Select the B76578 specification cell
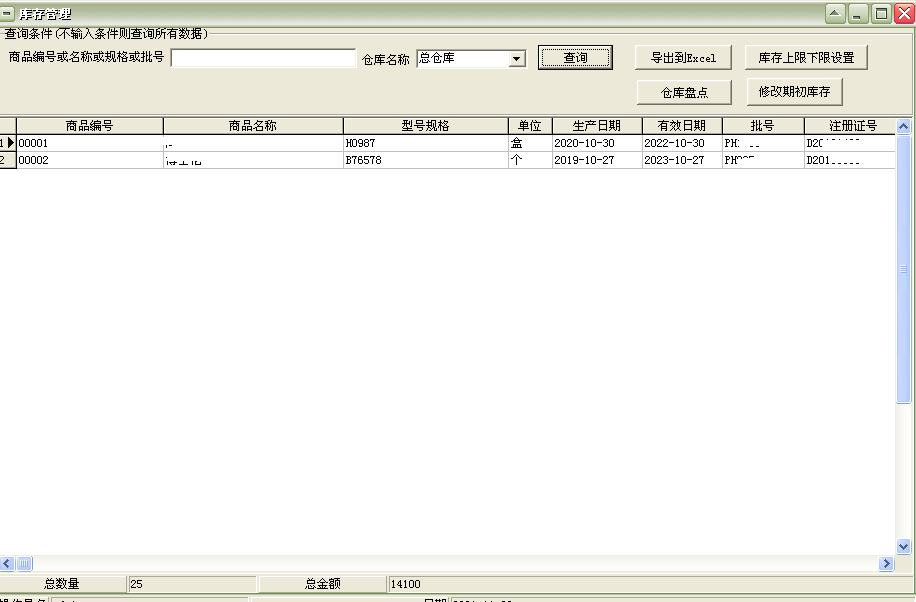This screenshot has height=602, width=916. pos(425,160)
